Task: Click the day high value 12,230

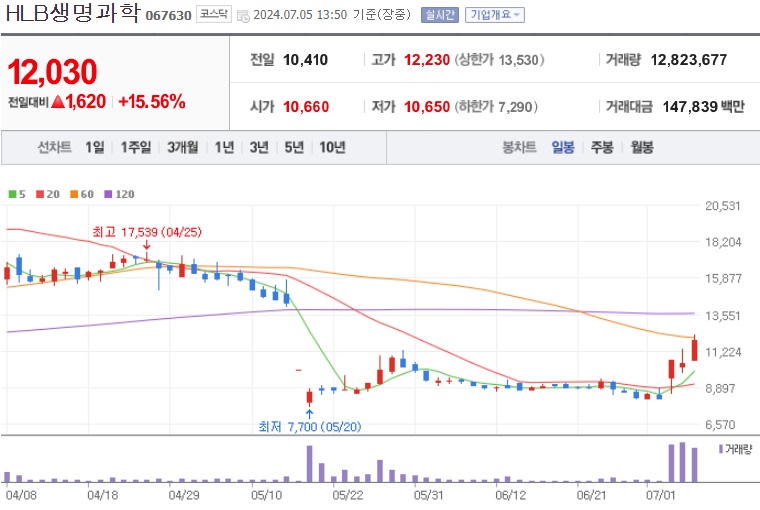Action: tap(427, 60)
